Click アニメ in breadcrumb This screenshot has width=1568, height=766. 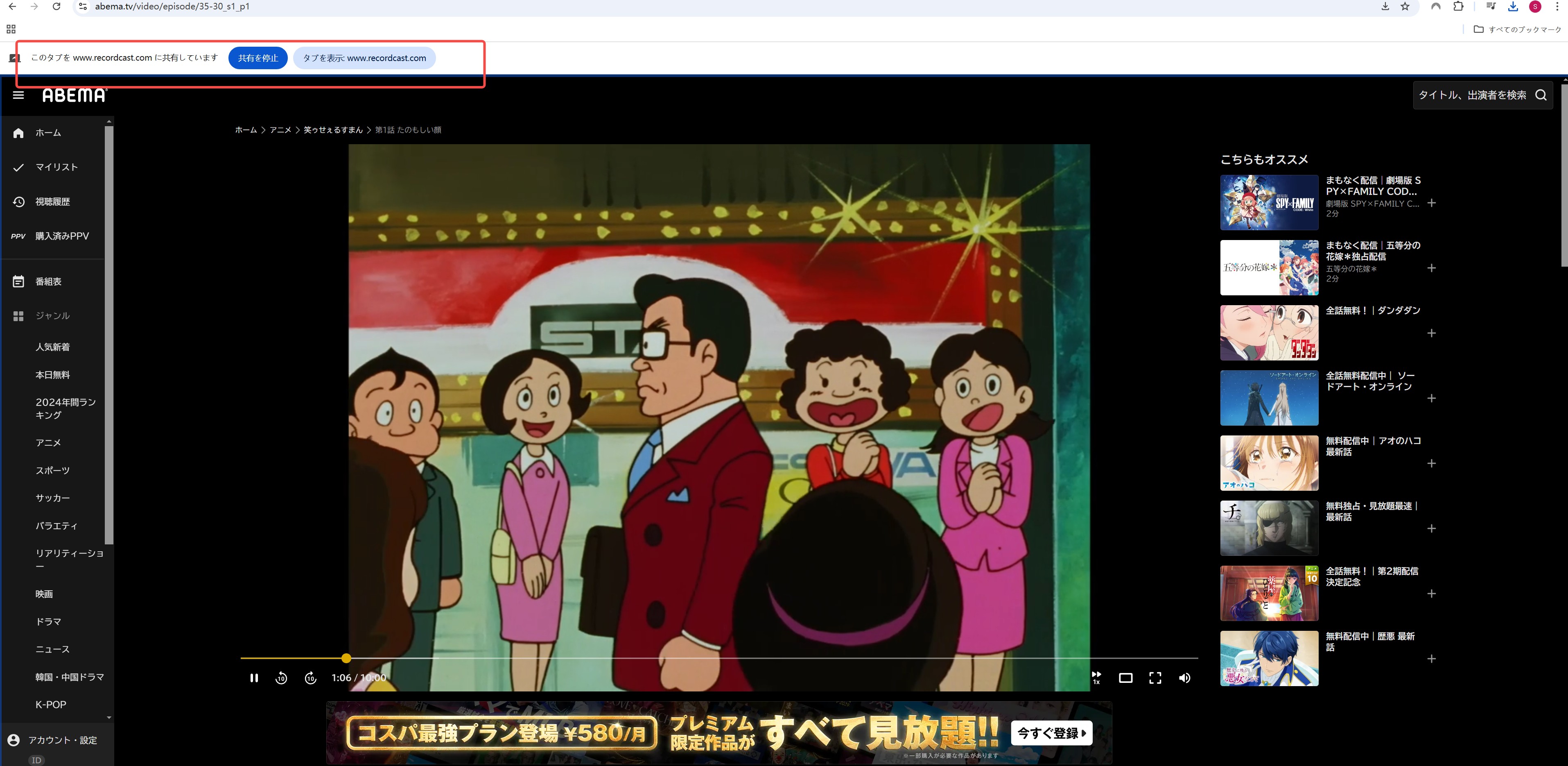coord(280,130)
